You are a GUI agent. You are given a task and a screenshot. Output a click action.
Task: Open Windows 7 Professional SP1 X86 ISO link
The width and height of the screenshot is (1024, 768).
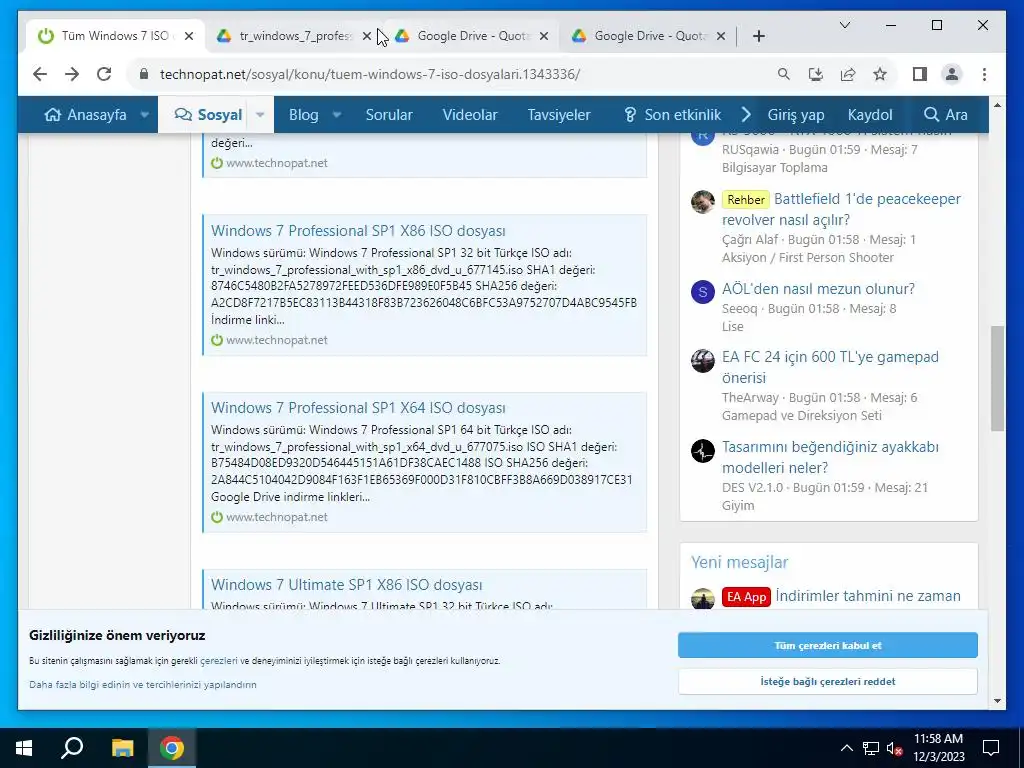[x=358, y=231]
